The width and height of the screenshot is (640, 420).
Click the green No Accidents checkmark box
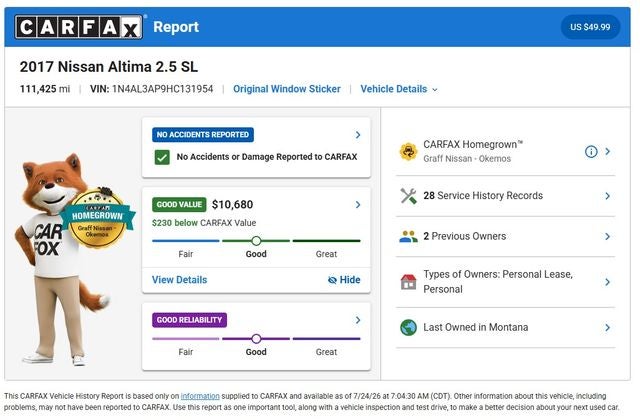click(162, 157)
